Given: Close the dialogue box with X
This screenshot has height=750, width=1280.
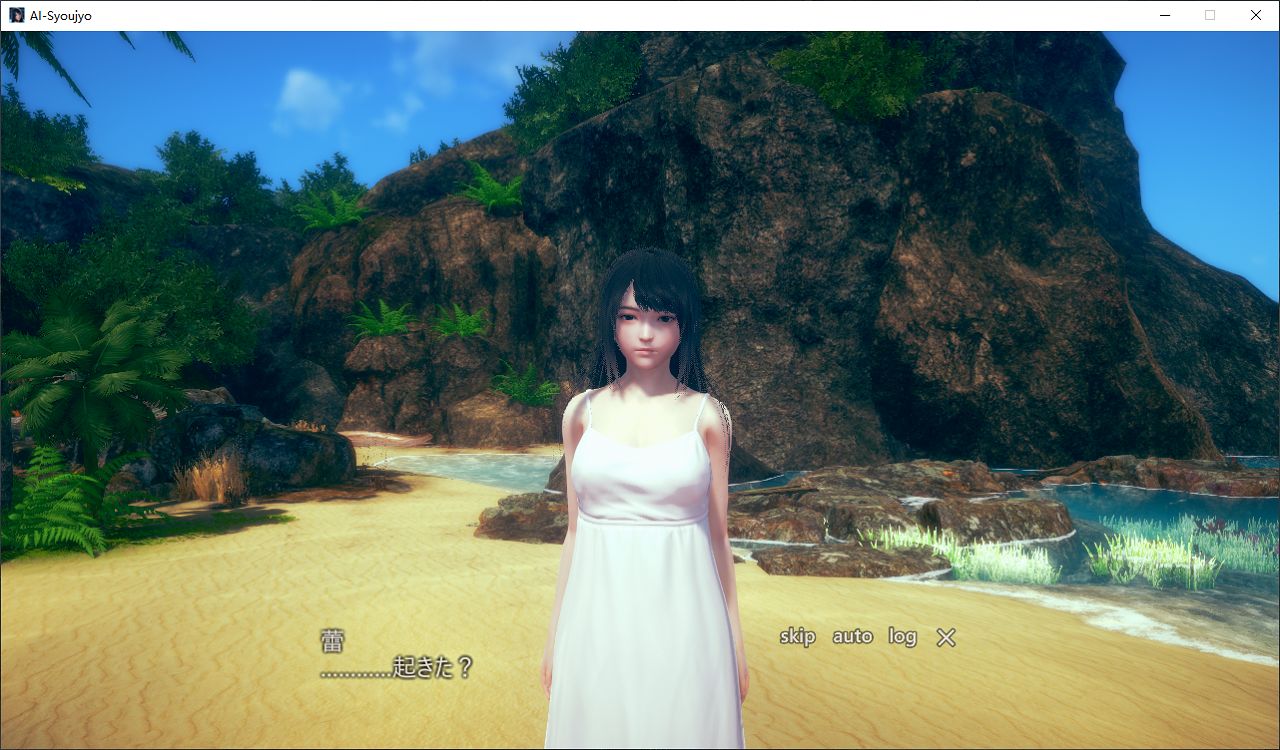Looking at the screenshot, I should [x=946, y=637].
